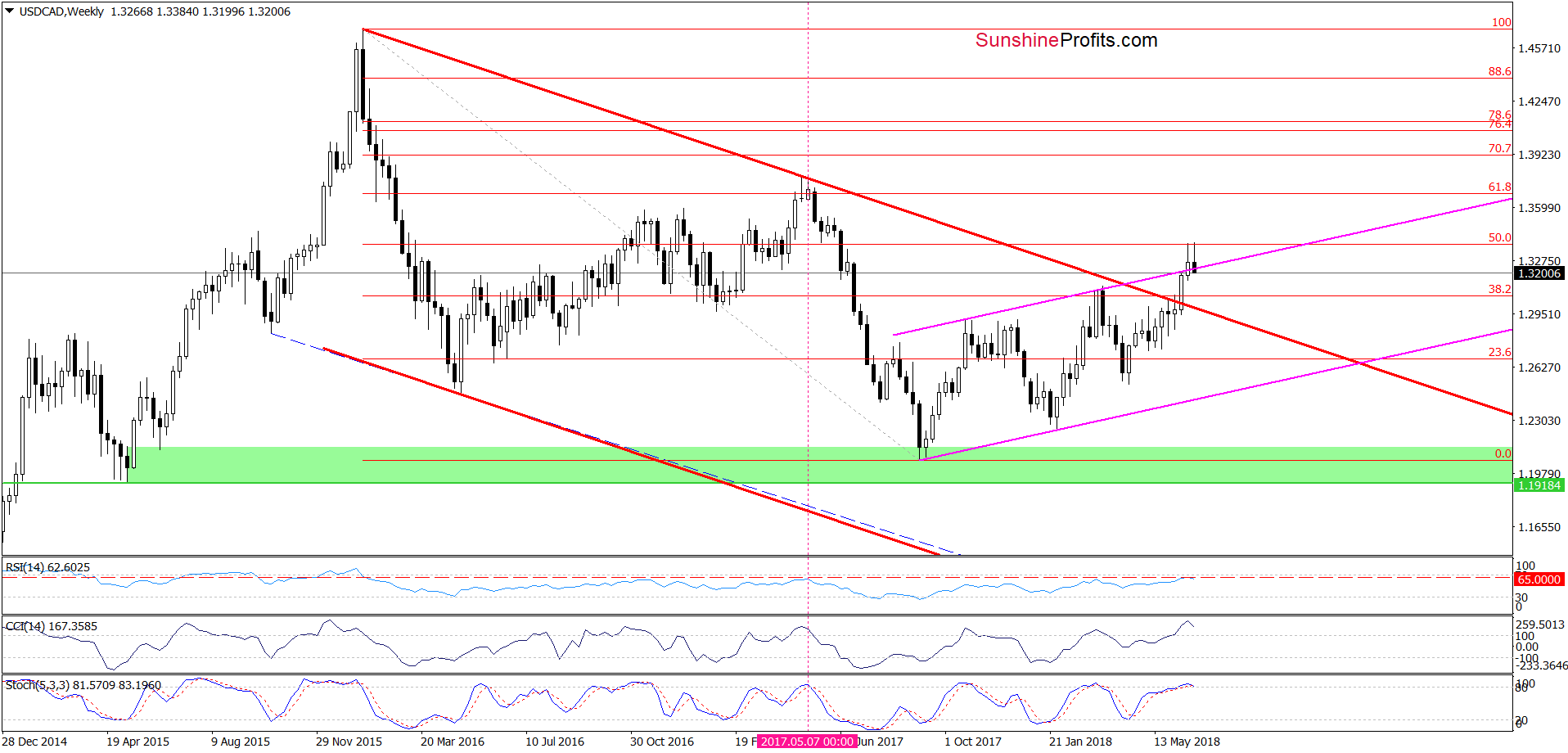Screen dimensions: 1568x753
Task: Open the chart menu triangle beside USDCAD,Weekly
Action: tap(9, 11)
